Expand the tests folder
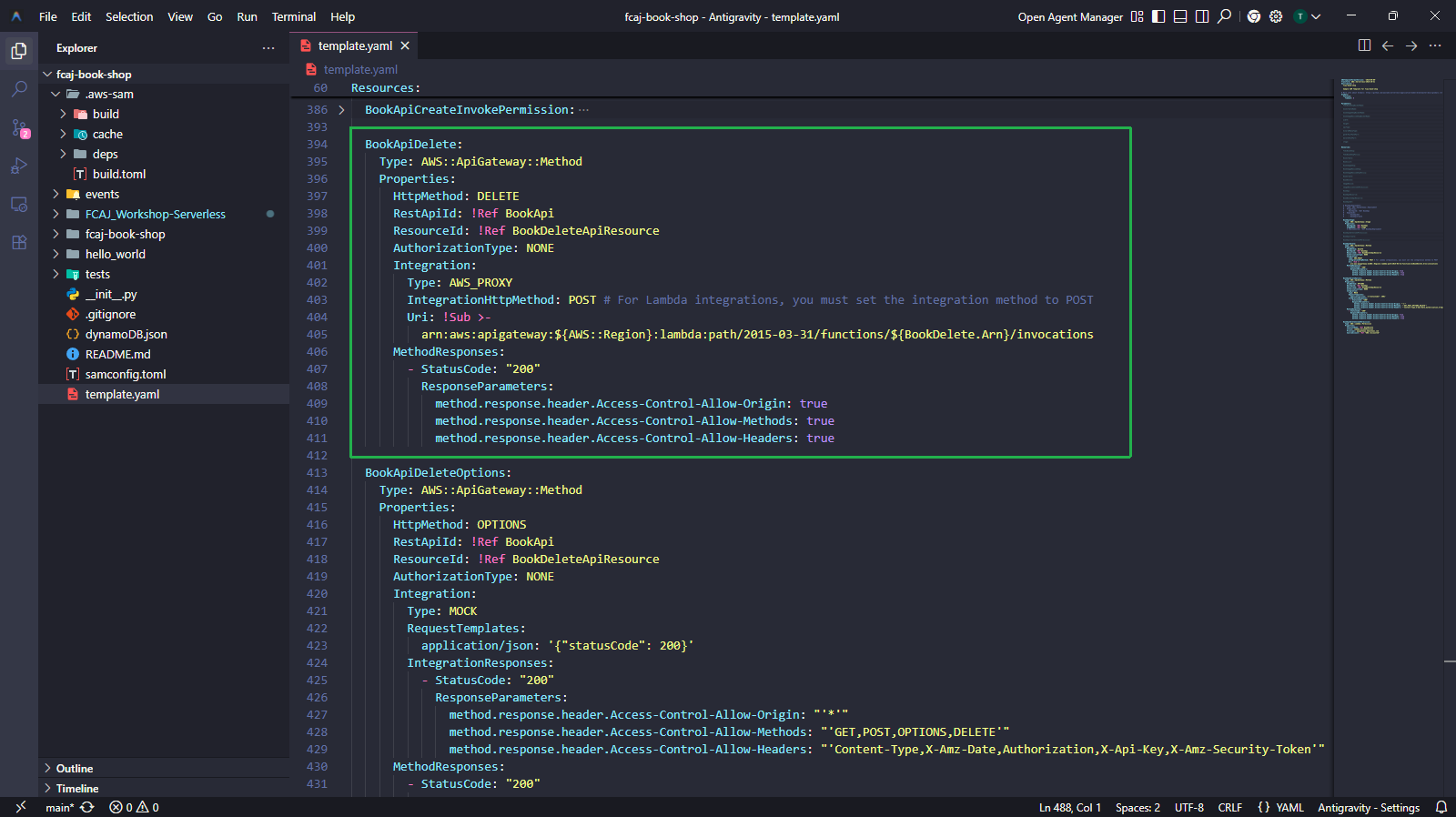 (56, 275)
